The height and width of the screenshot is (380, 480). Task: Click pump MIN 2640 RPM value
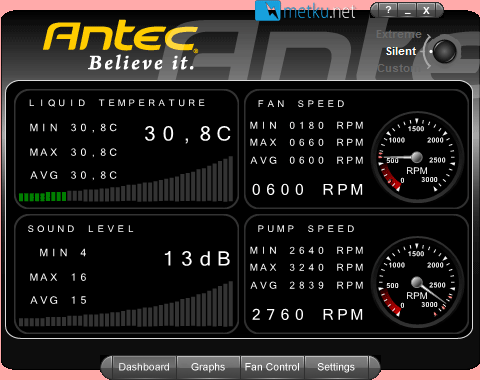(307, 251)
